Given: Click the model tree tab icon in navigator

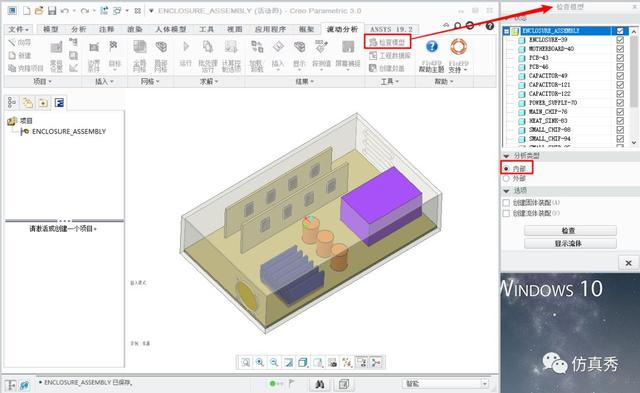Looking at the screenshot, I should (11, 102).
